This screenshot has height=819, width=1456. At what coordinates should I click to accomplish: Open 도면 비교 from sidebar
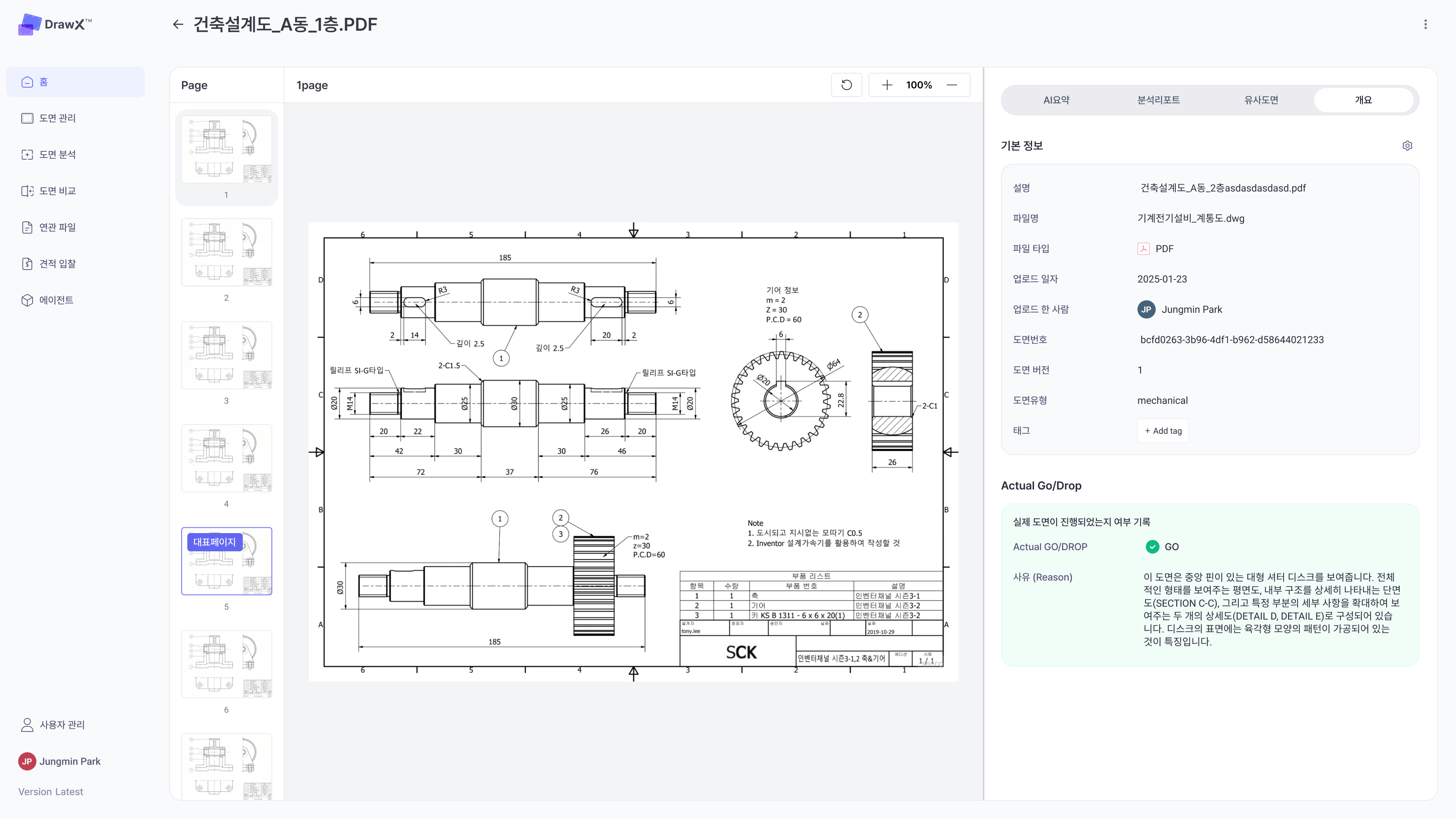[x=57, y=191]
